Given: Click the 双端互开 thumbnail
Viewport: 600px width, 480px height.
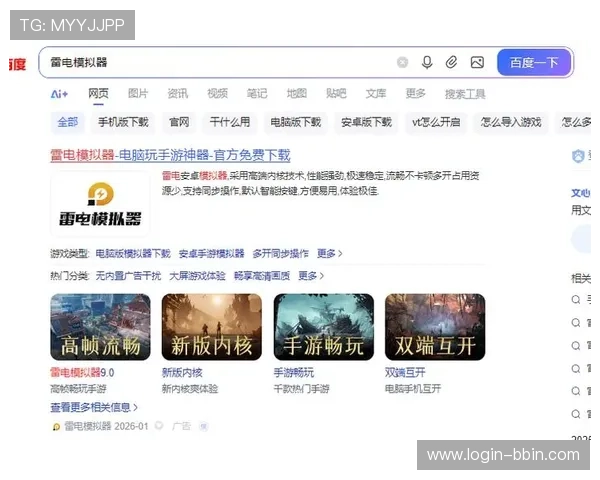Looking at the screenshot, I should 435,327.
